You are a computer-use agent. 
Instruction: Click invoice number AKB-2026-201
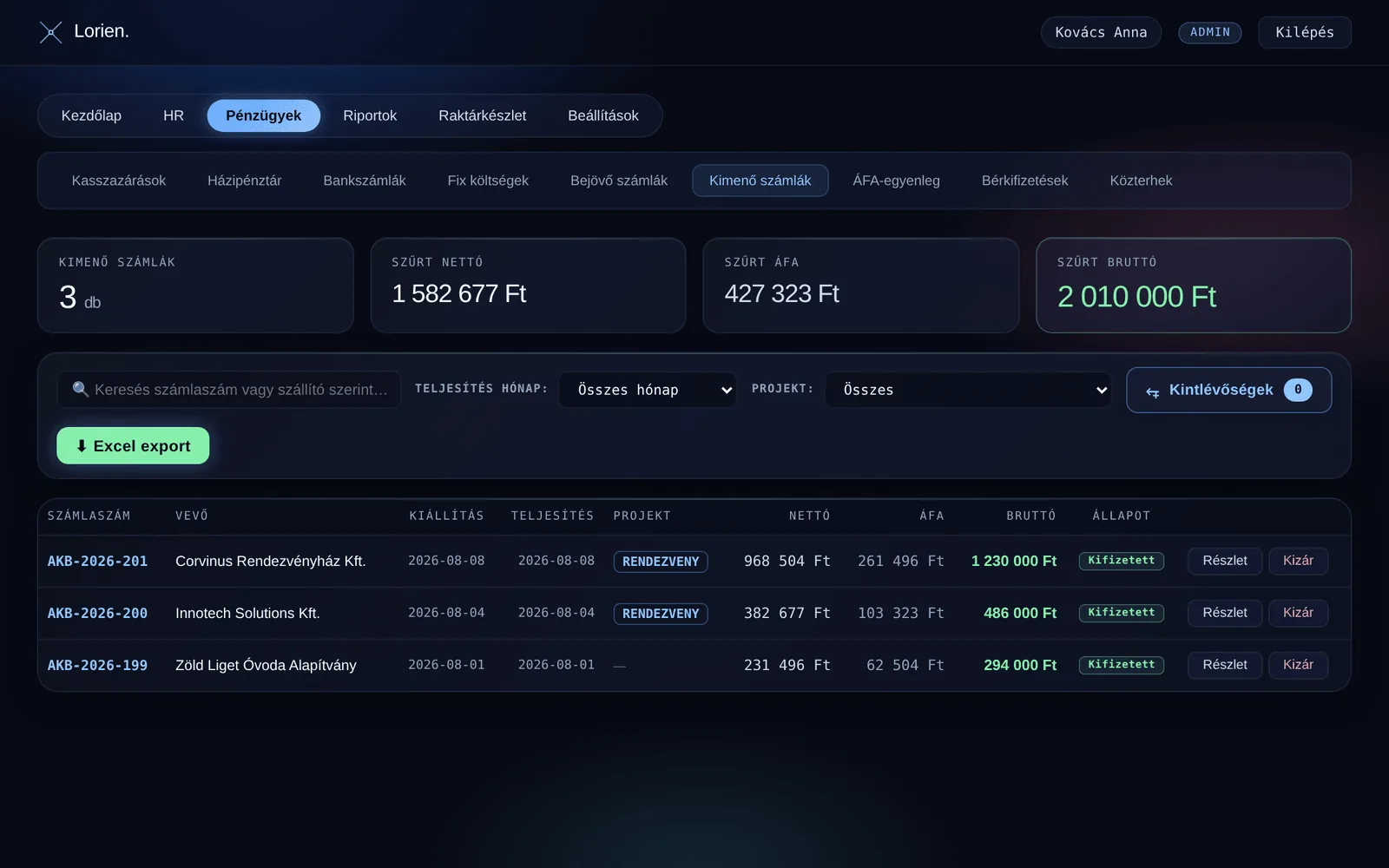pyautogui.click(x=97, y=561)
